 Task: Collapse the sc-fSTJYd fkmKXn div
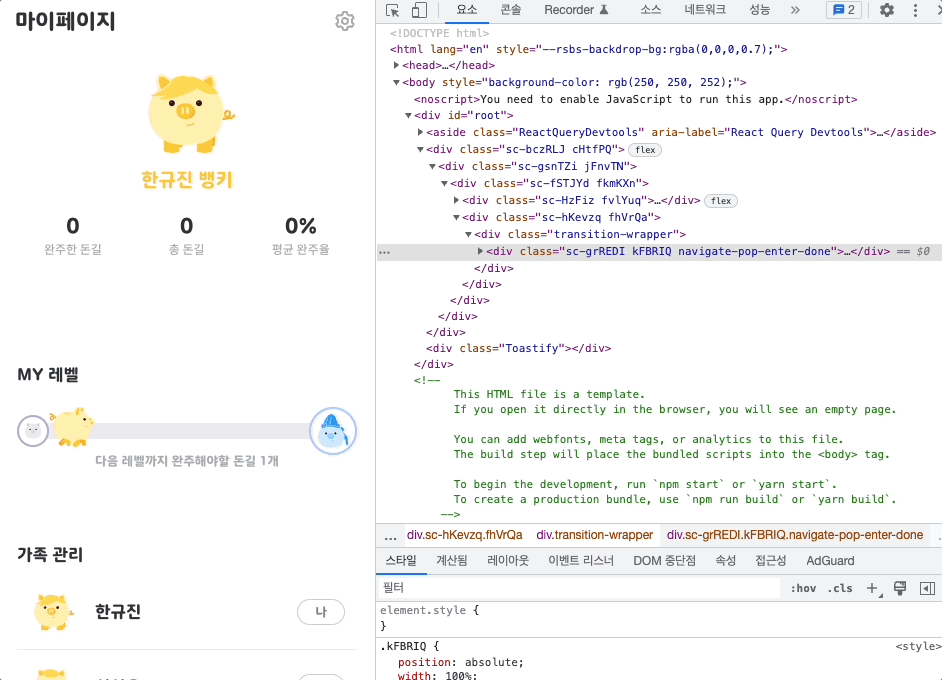tap(445, 183)
